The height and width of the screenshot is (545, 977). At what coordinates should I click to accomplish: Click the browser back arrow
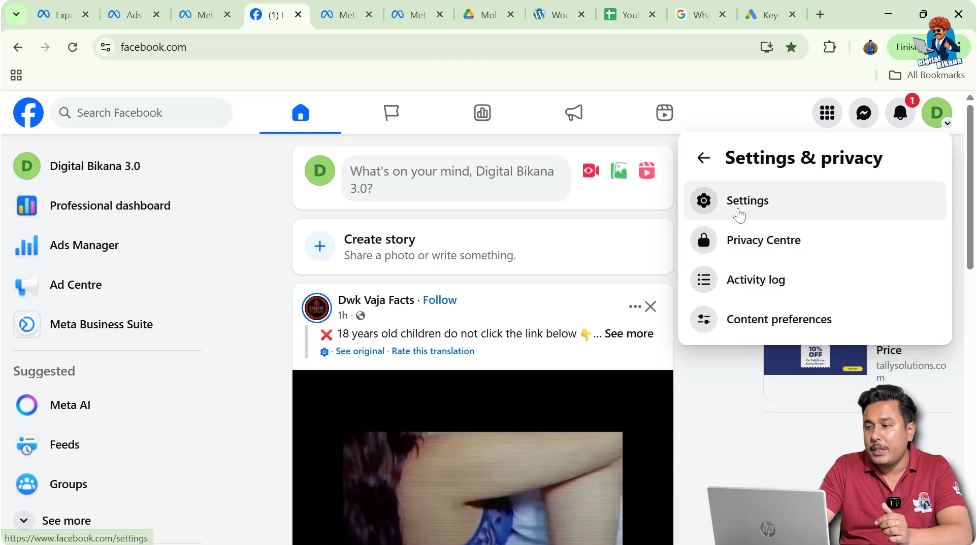click(x=18, y=47)
